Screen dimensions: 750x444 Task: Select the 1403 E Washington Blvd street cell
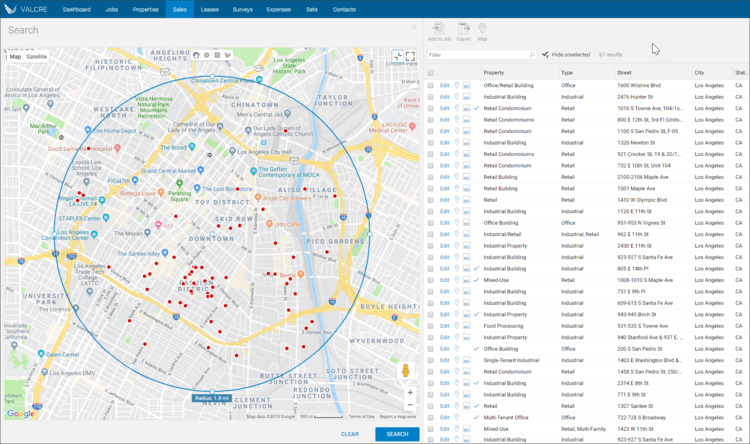tap(650, 360)
